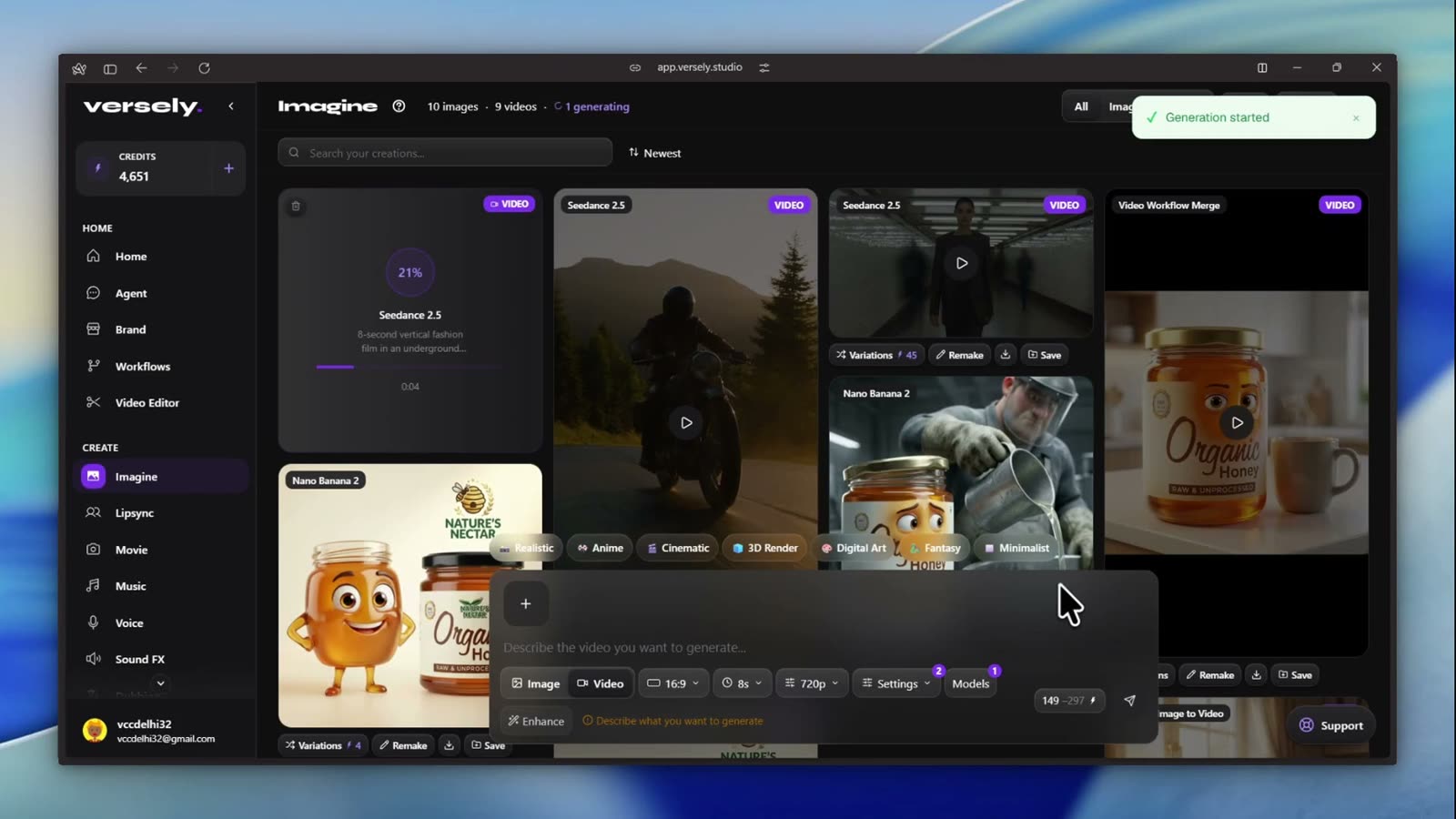Save the Video Workflow Merge video
Image resolution: width=1456 pixels, height=819 pixels.
(x=1295, y=674)
